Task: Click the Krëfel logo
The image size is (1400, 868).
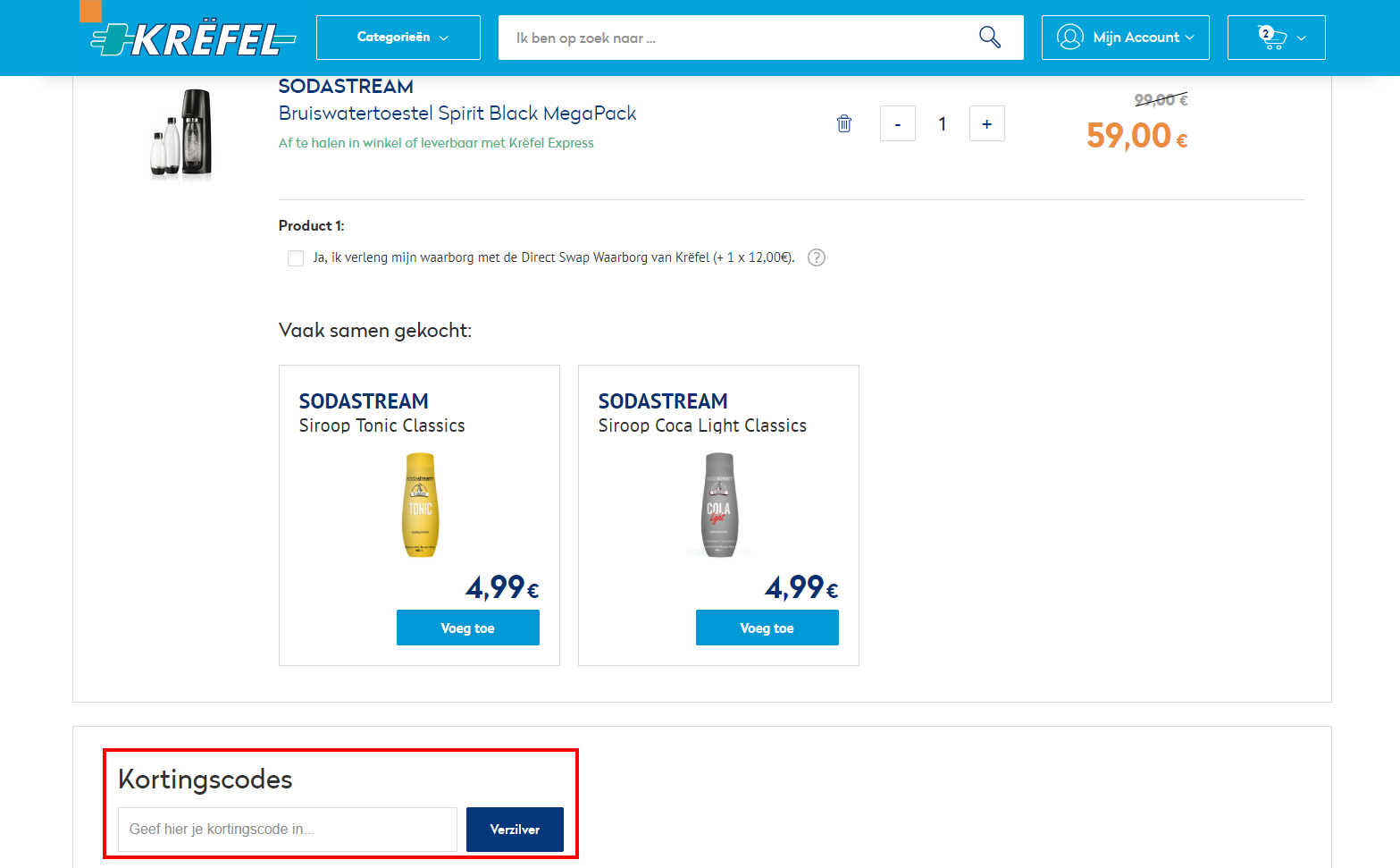Action: [194, 38]
